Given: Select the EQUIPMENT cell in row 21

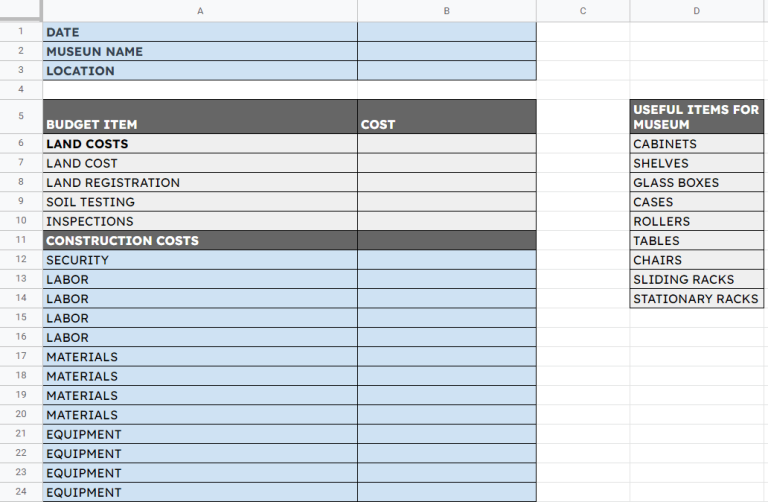Looking at the screenshot, I should coord(200,433).
